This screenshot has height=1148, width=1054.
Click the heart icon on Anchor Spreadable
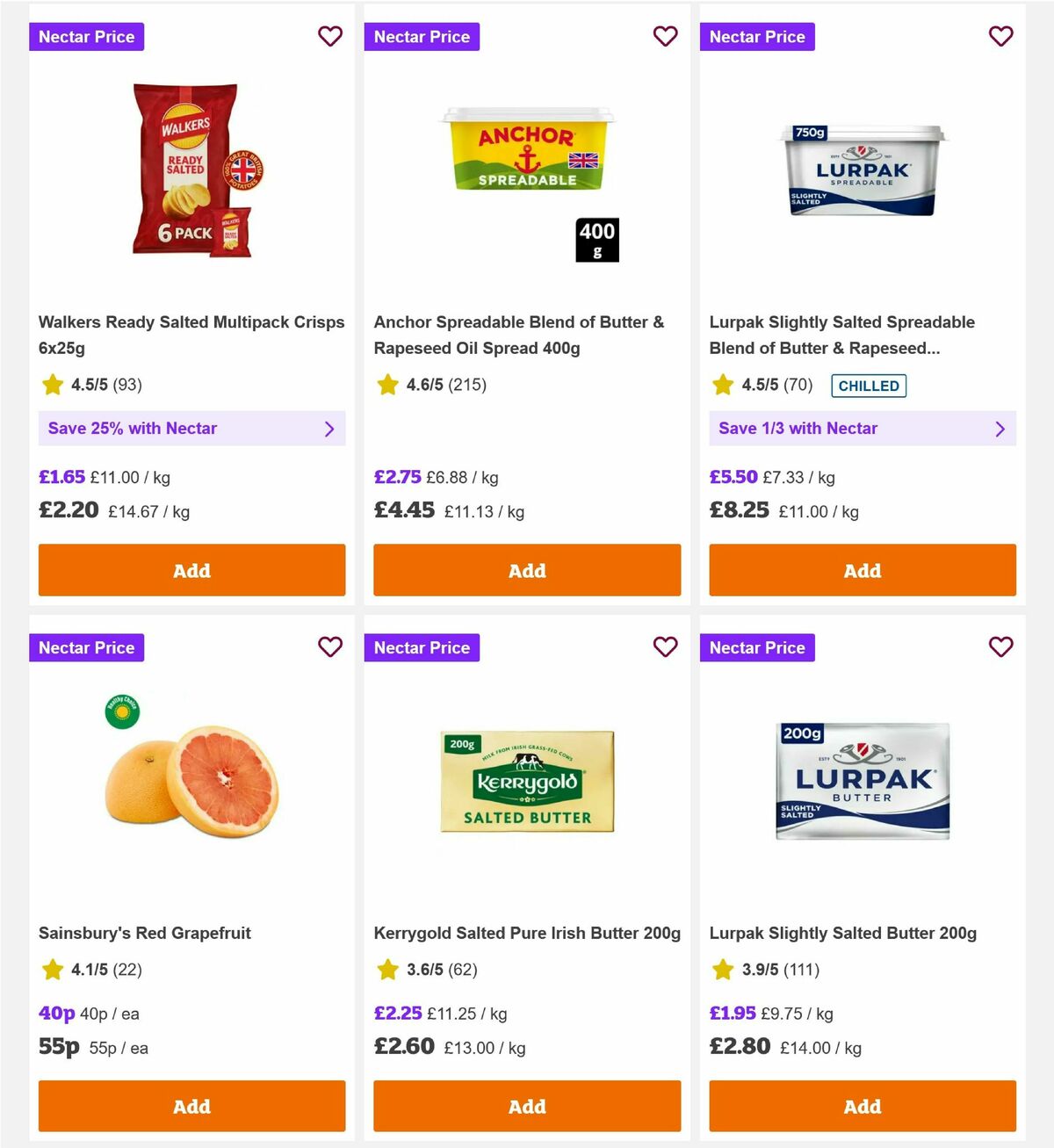[x=665, y=36]
